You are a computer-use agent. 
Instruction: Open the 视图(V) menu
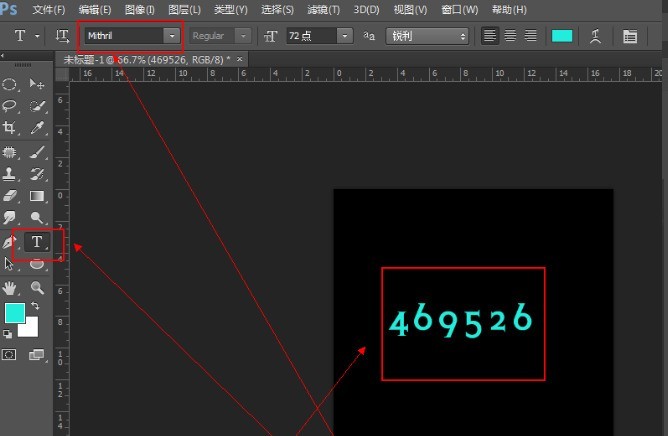tap(410, 9)
